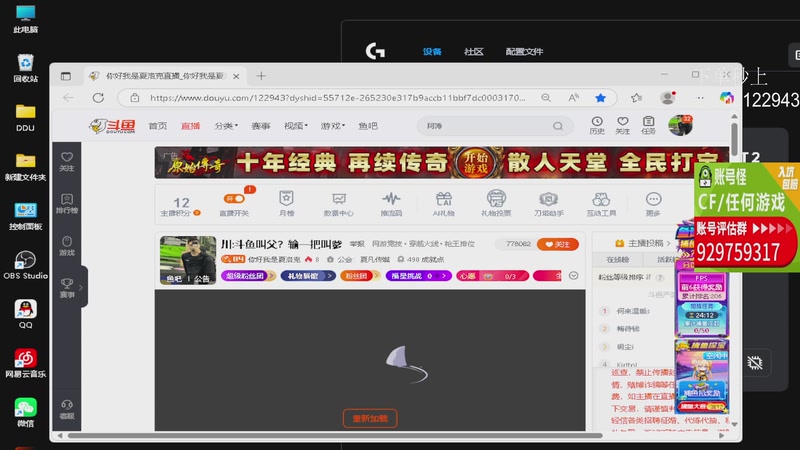Select 直播 in Douyu navigation
800x450 pixels.
coord(190,126)
